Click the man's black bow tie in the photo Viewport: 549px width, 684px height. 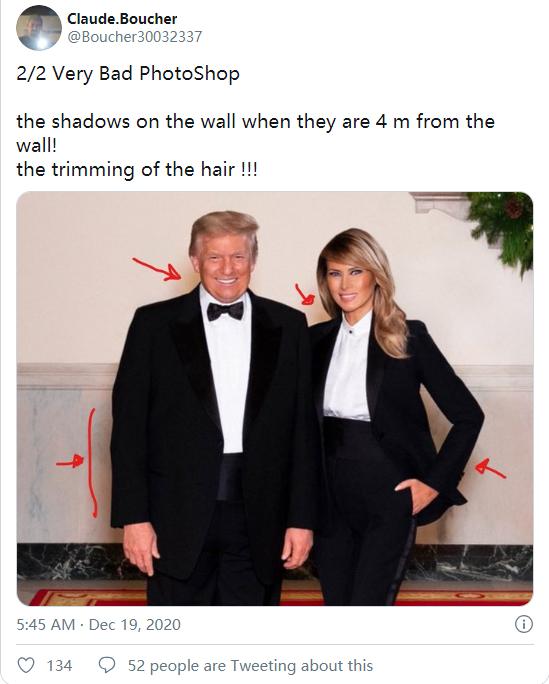point(225,311)
